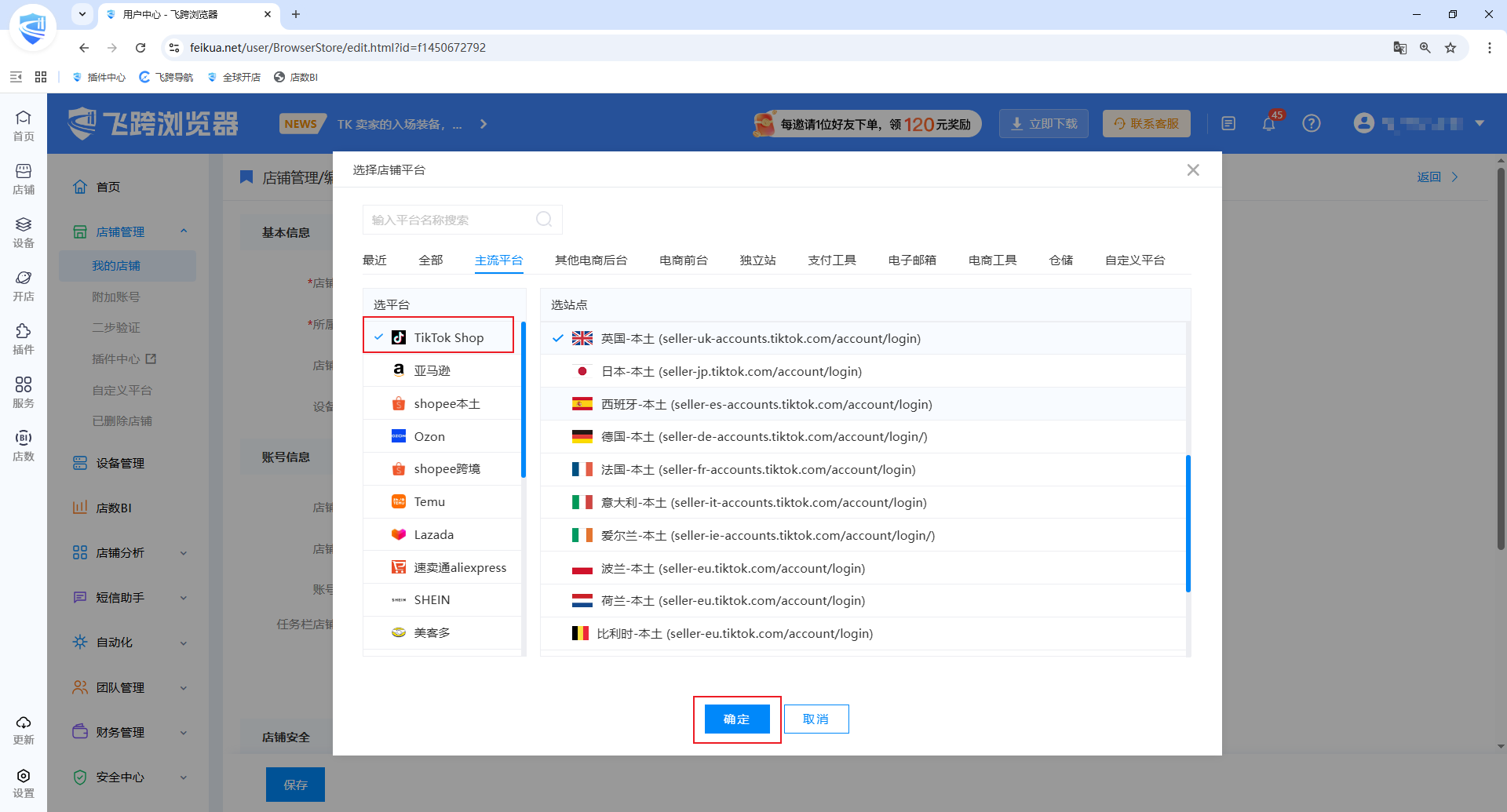Select 亚马逊 platform
The height and width of the screenshot is (812, 1507).
coord(442,370)
